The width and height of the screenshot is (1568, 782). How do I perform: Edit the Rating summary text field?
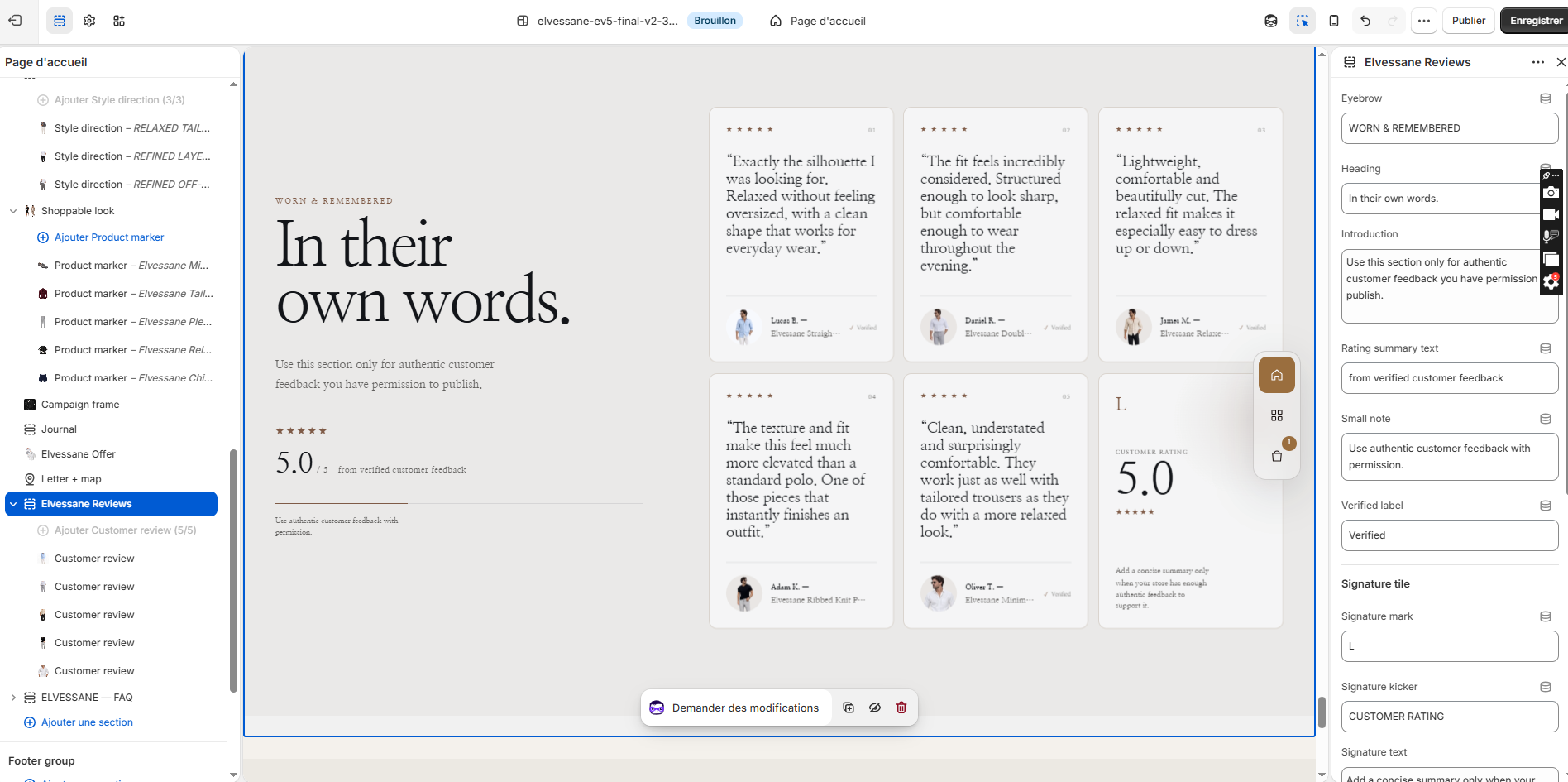click(1449, 378)
